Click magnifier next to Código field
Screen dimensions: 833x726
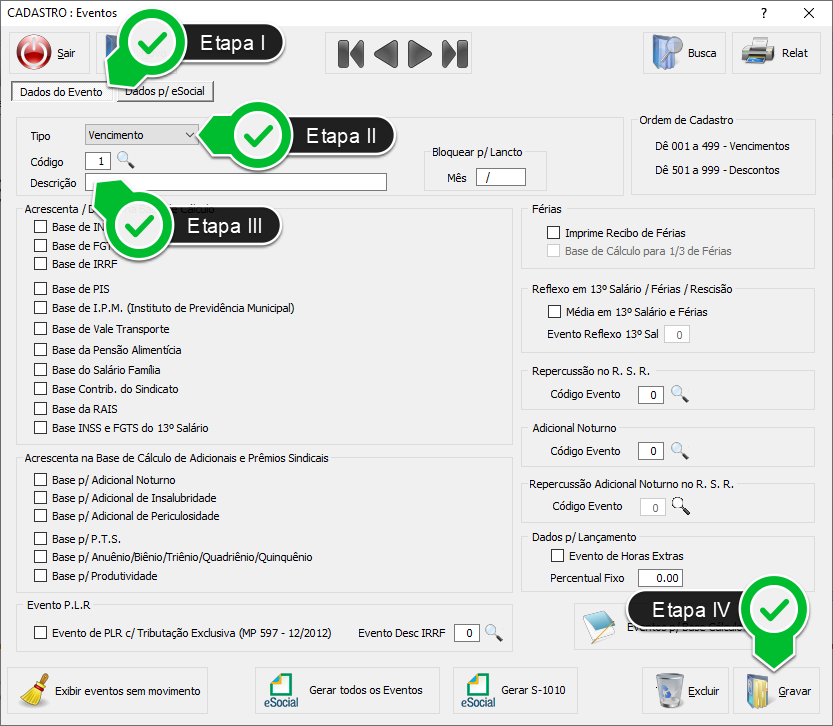(125, 160)
